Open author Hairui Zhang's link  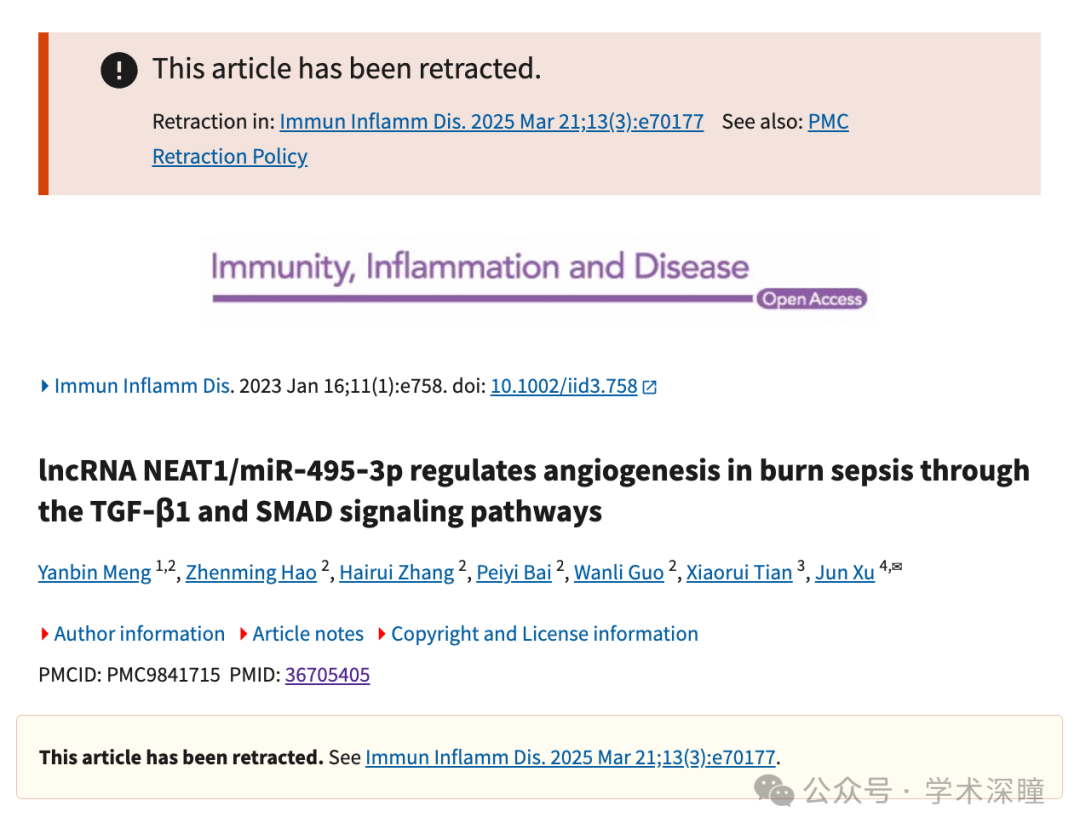click(397, 573)
